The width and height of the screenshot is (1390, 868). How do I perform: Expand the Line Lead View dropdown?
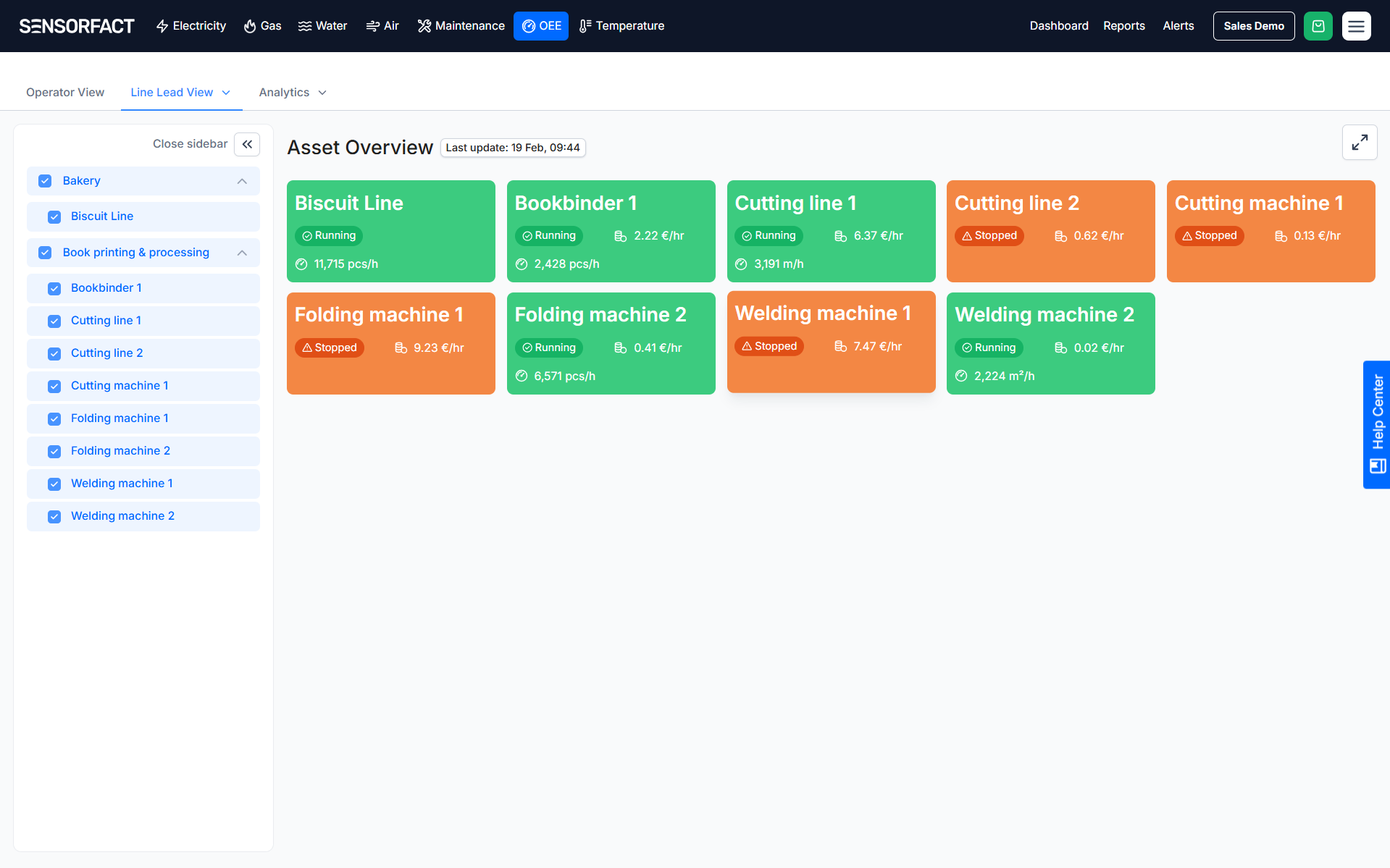[226, 93]
